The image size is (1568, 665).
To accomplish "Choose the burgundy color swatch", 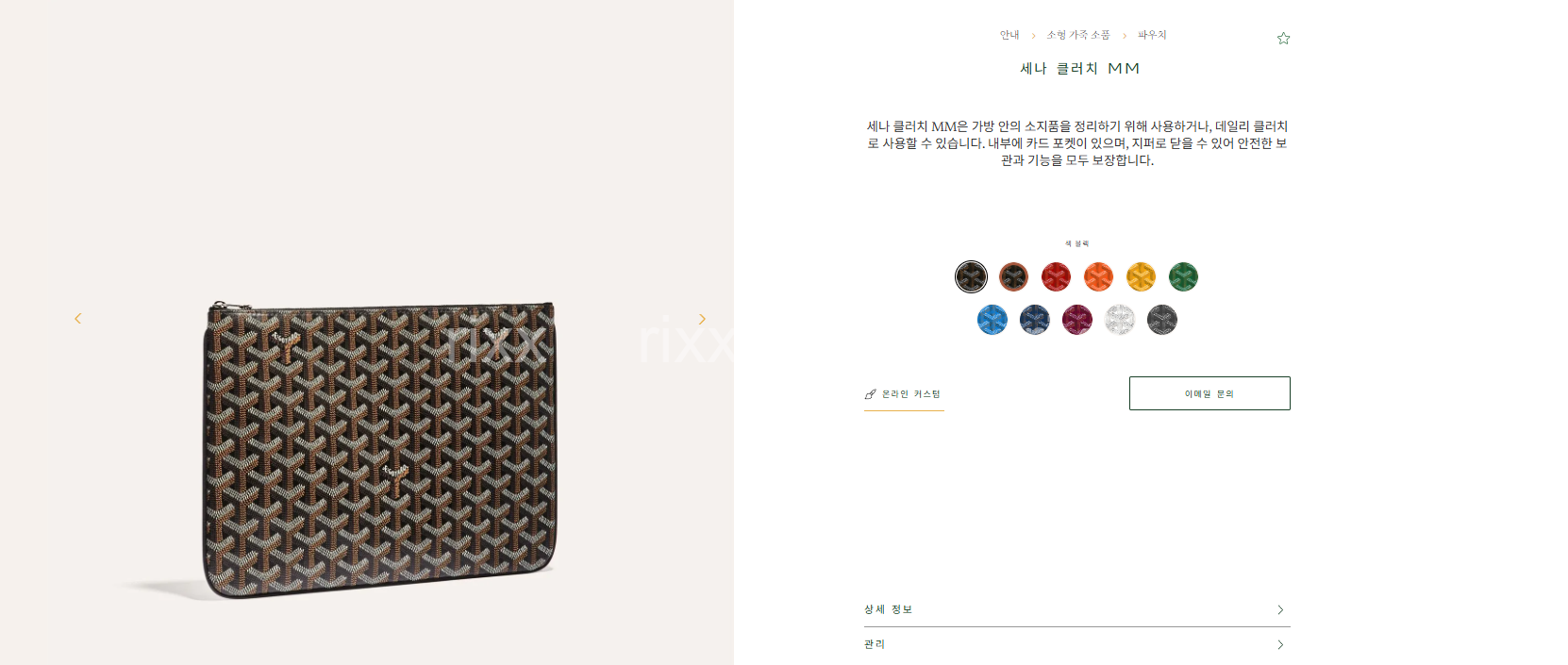I will (1077, 320).
